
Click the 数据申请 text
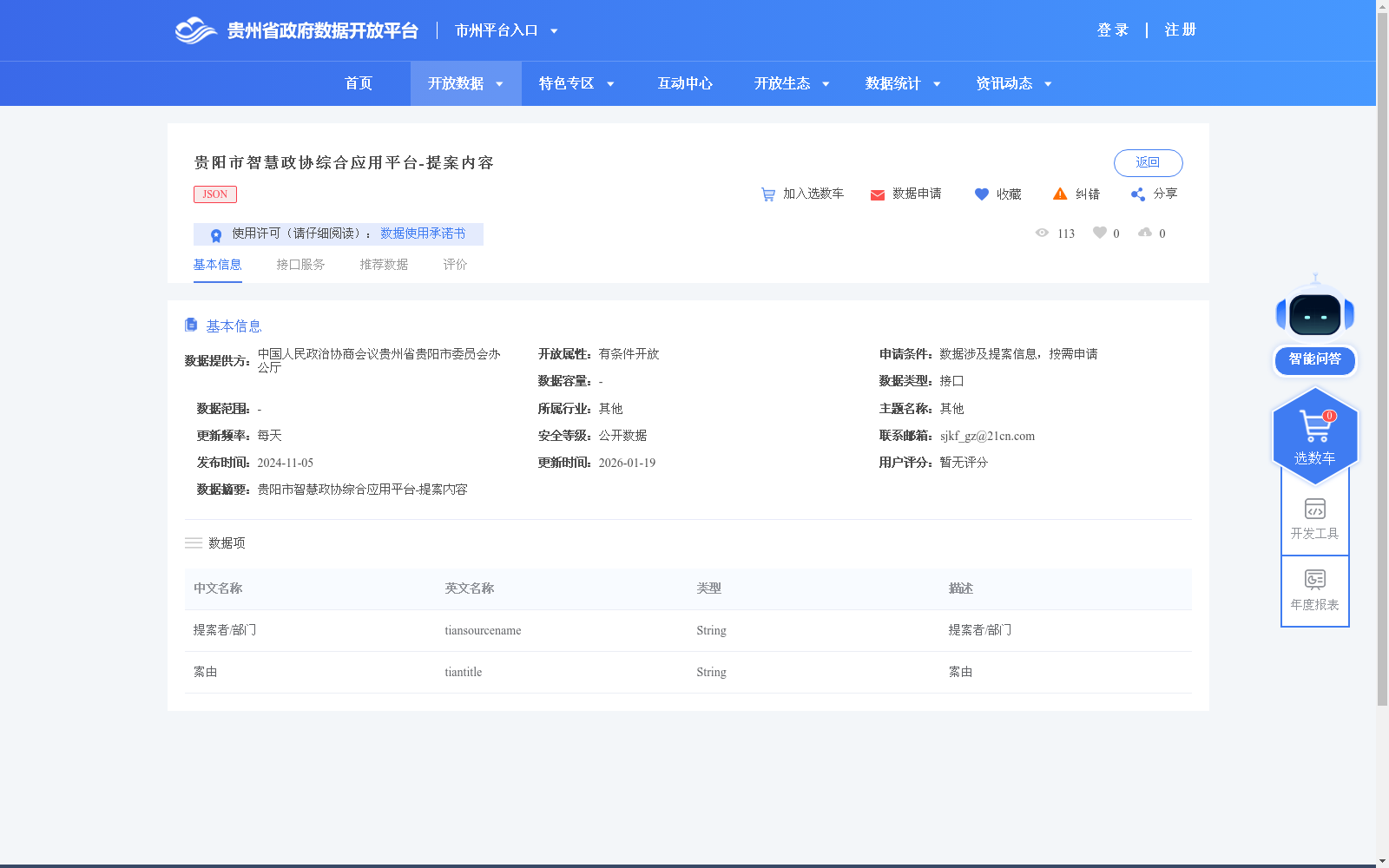point(917,194)
